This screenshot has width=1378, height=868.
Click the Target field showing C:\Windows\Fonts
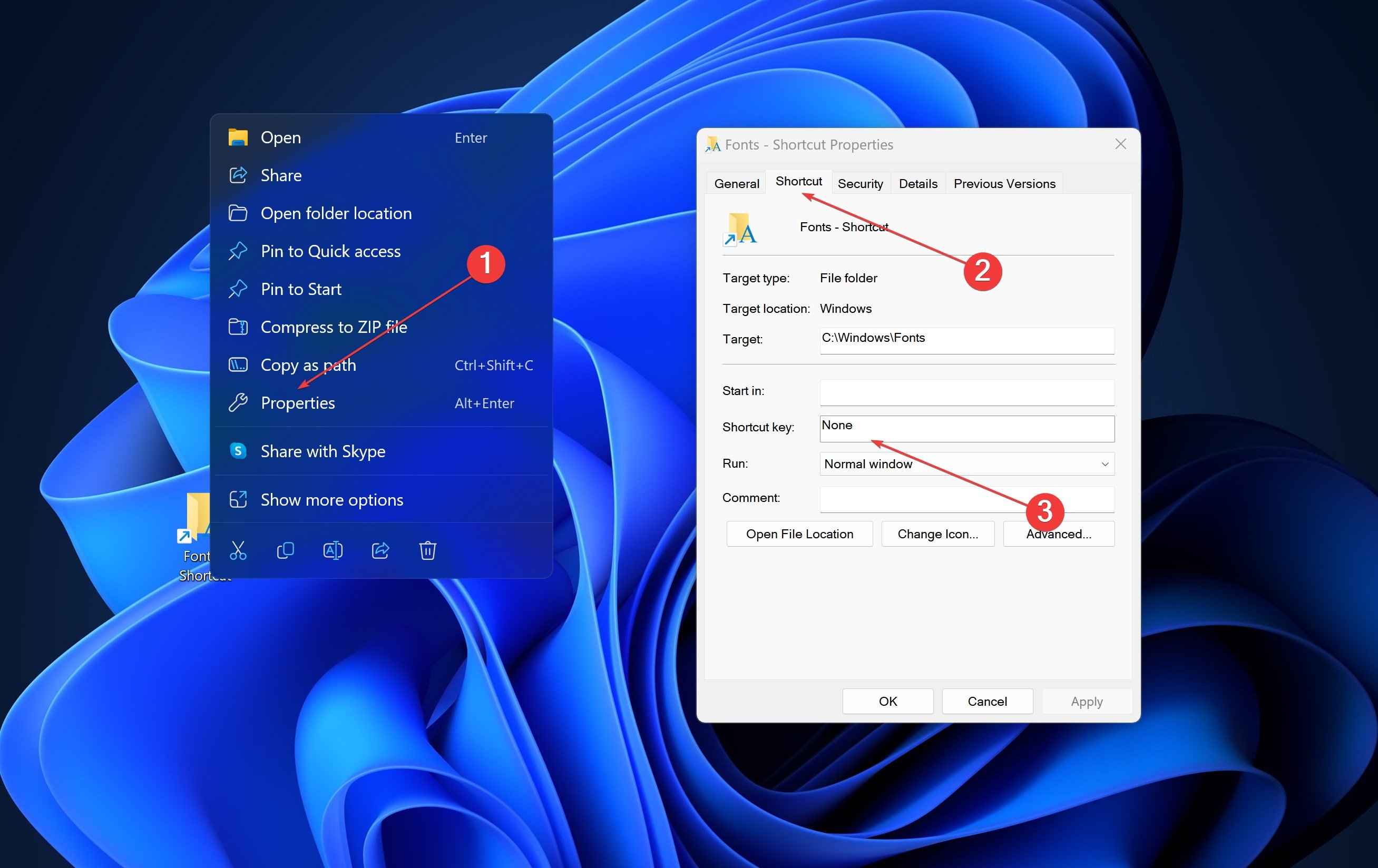click(967, 340)
